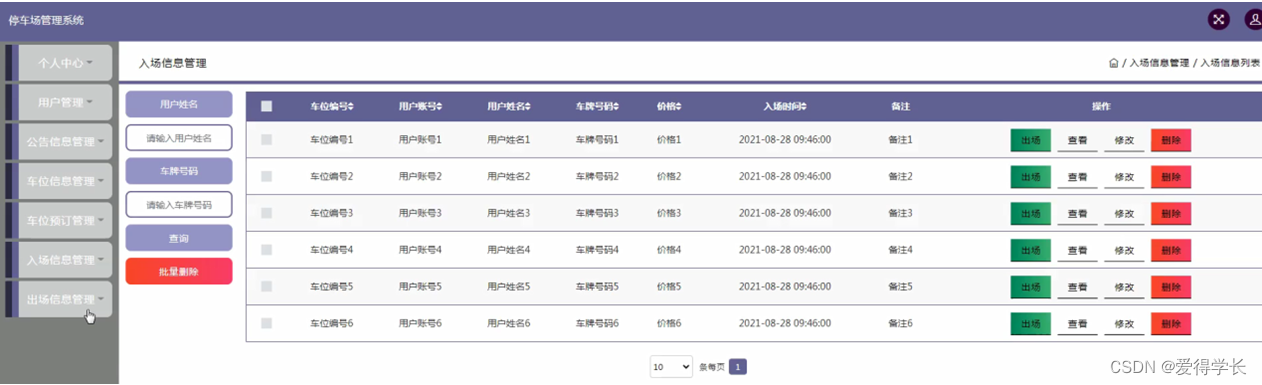The image size is (1262, 385).
Task: Click 出场 button in 车位编号6 row
Action: tap(1030, 324)
